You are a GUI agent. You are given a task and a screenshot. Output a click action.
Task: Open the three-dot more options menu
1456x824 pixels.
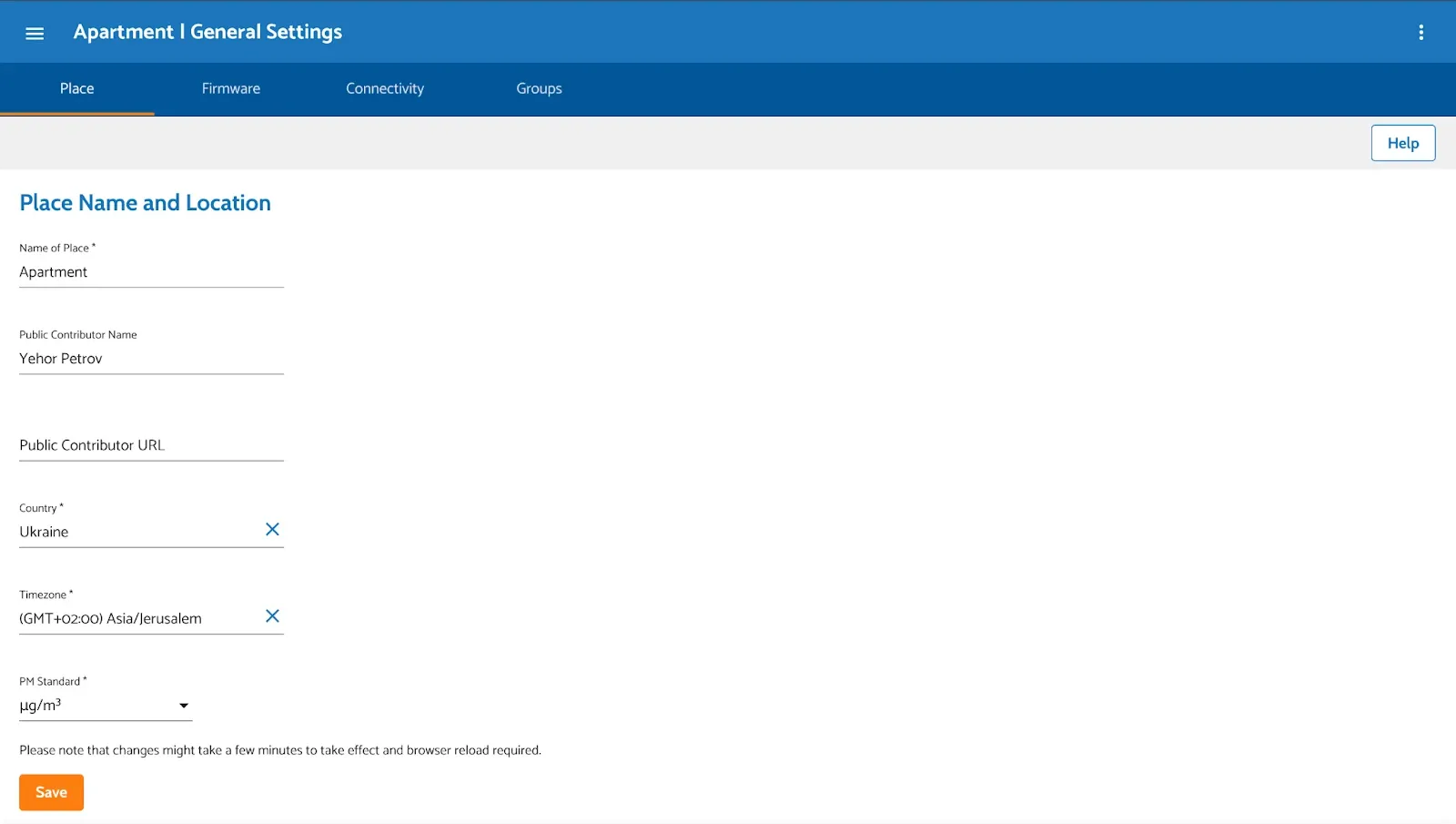(x=1421, y=33)
